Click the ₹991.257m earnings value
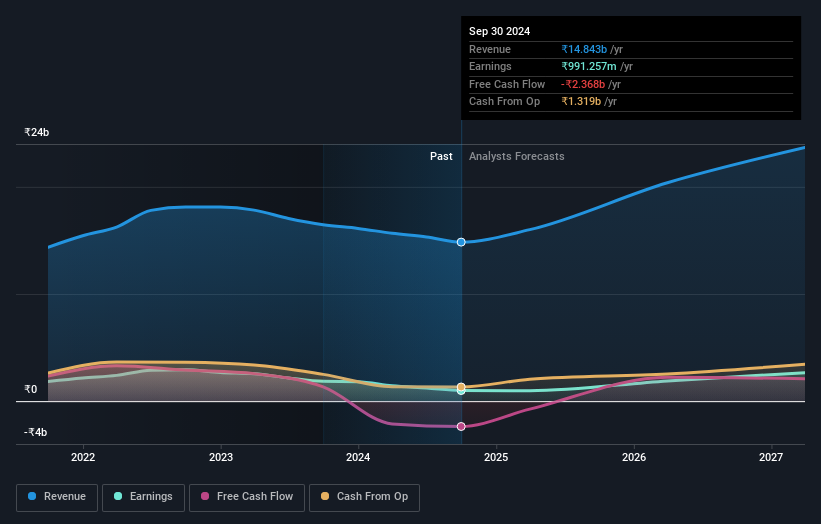Image resolution: width=821 pixels, height=524 pixels. [x=589, y=66]
